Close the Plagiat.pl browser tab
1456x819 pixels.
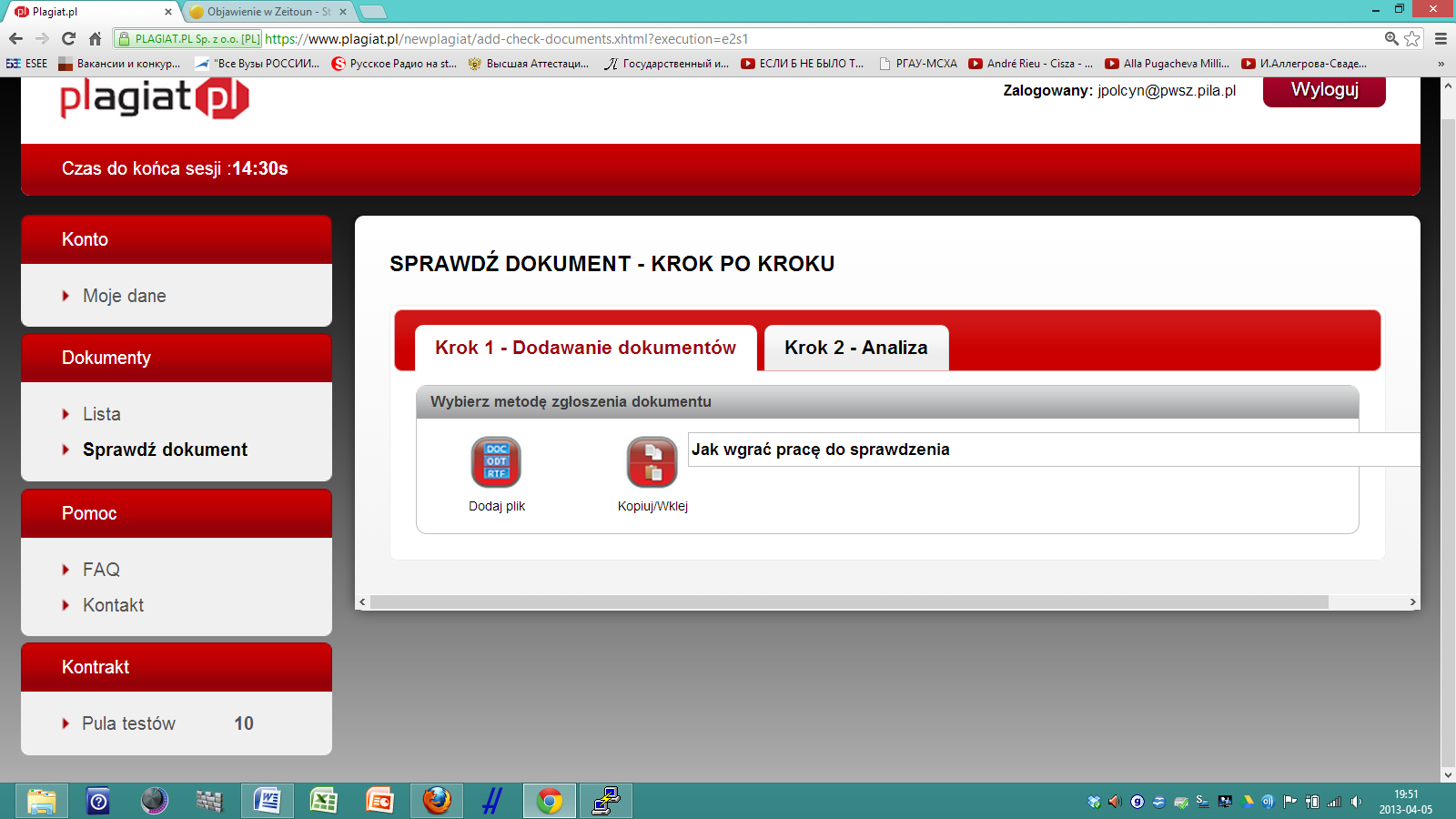pos(168,12)
